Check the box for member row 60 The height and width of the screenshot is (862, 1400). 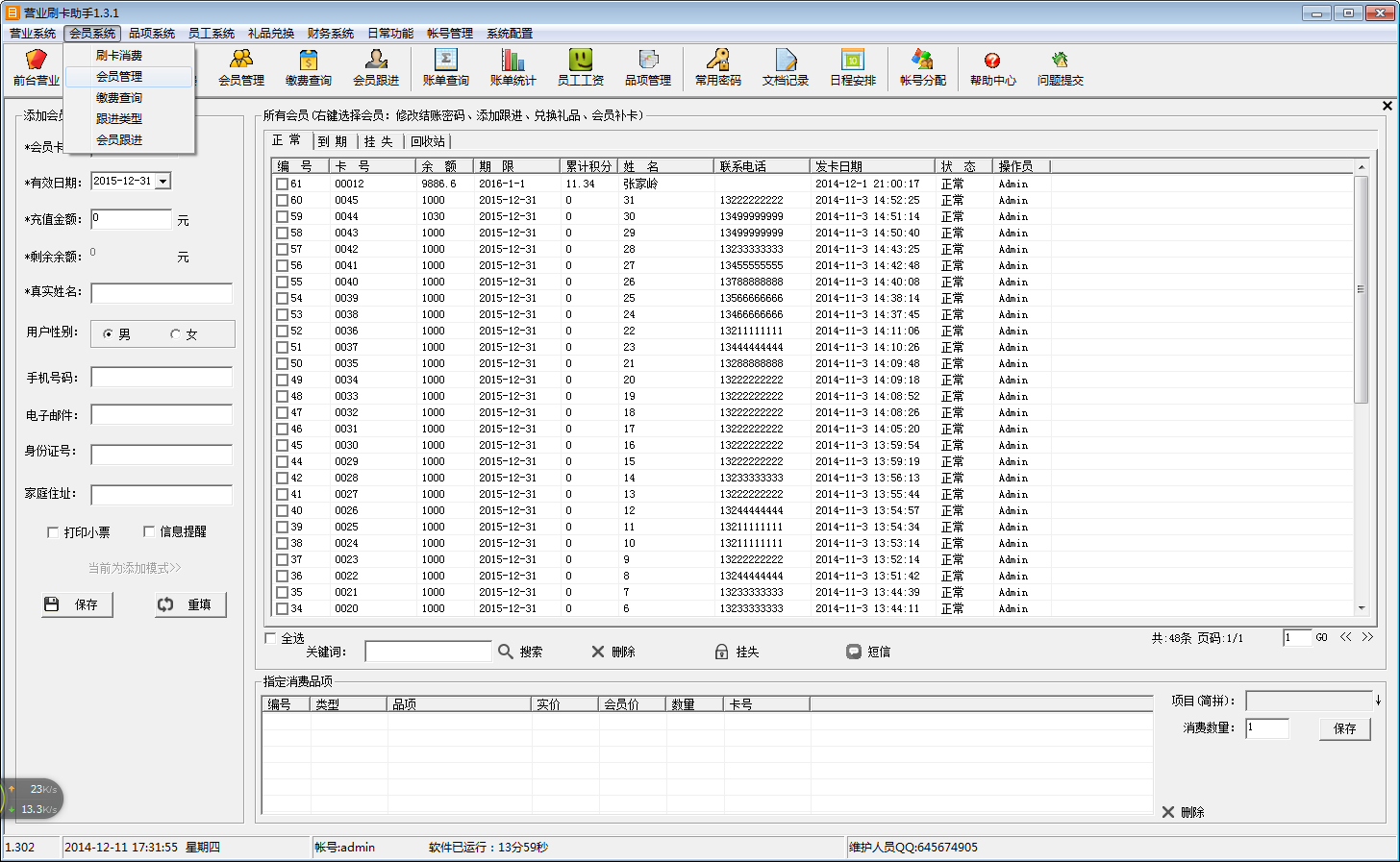282,200
